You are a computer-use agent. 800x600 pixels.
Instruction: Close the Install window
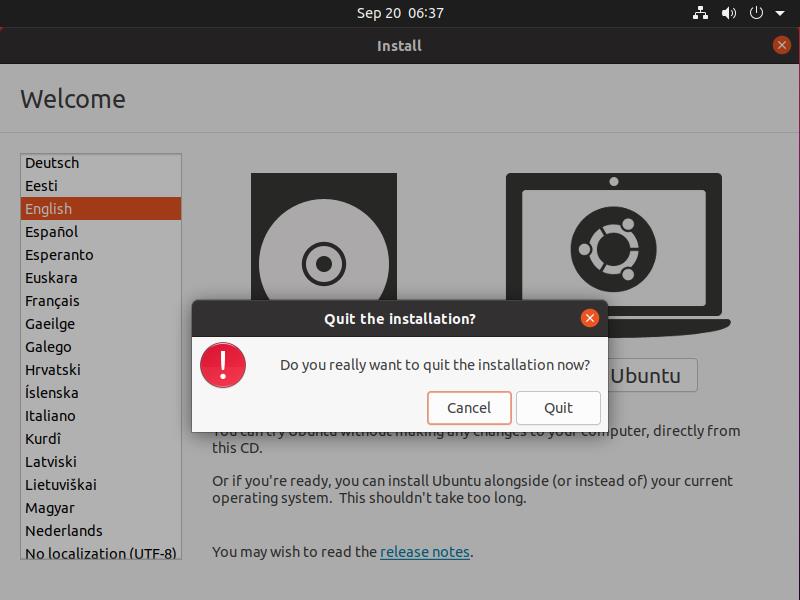coord(782,45)
